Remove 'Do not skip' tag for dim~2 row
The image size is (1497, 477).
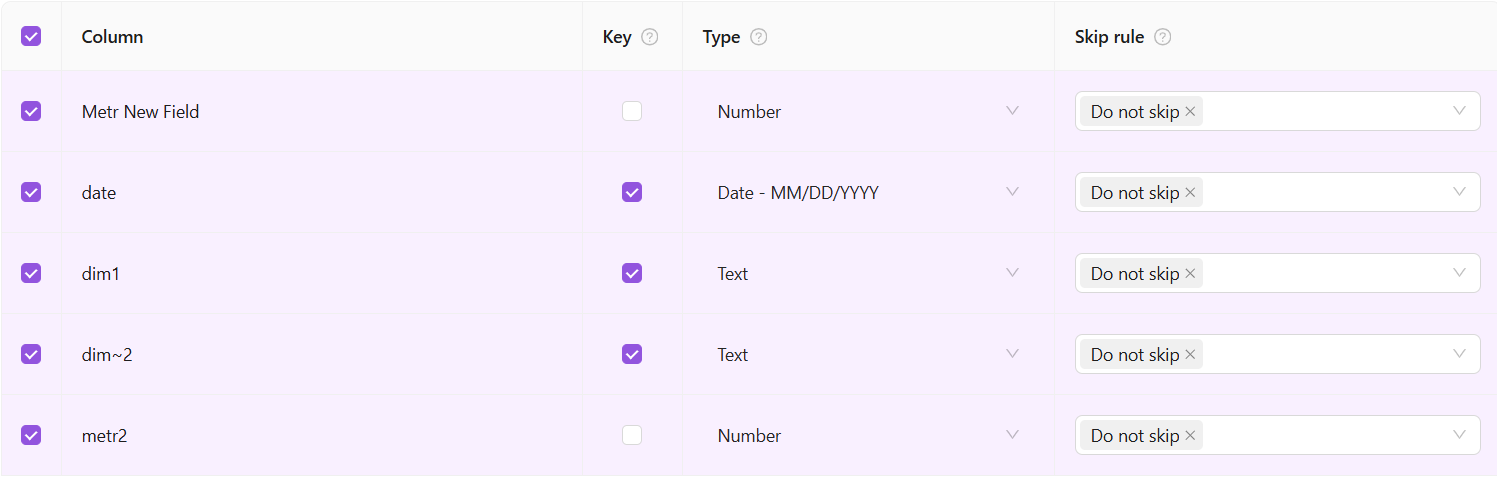pyautogui.click(x=1190, y=355)
